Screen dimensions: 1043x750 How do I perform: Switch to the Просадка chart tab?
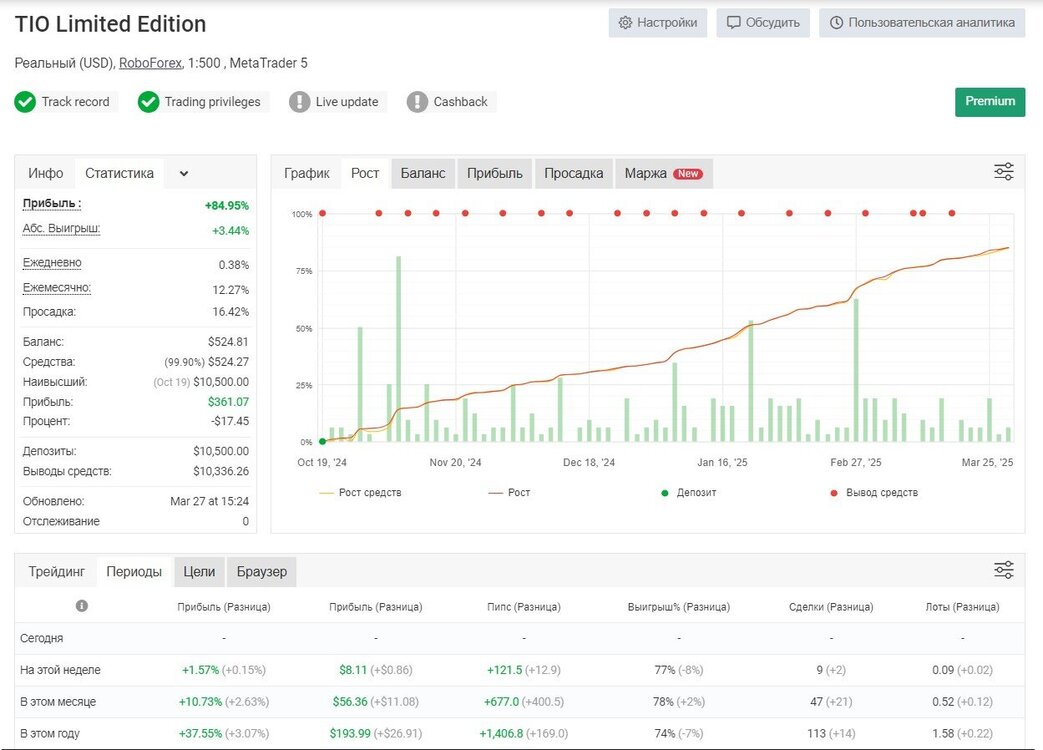(573, 174)
